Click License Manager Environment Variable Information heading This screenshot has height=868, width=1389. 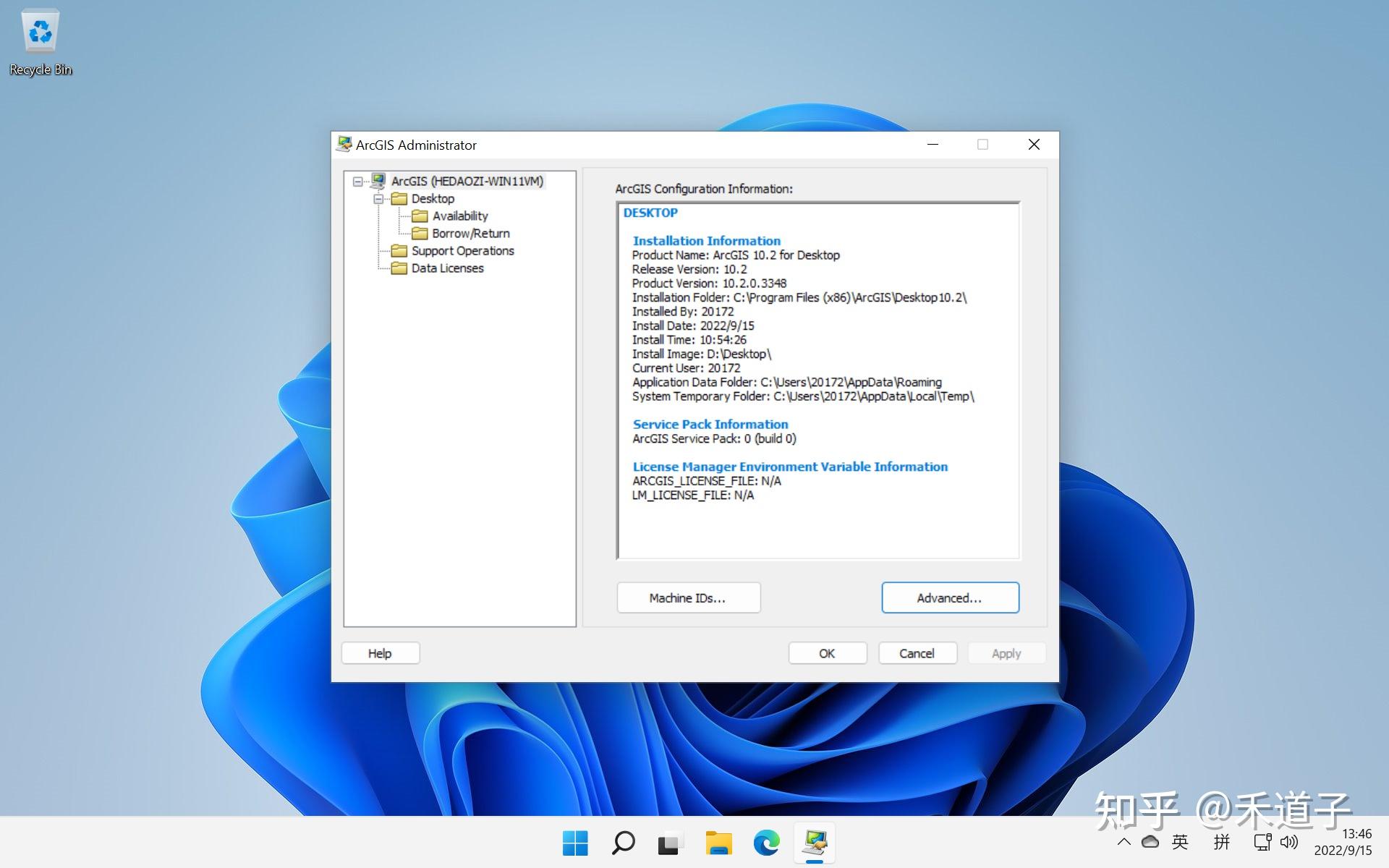(x=790, y=467)
